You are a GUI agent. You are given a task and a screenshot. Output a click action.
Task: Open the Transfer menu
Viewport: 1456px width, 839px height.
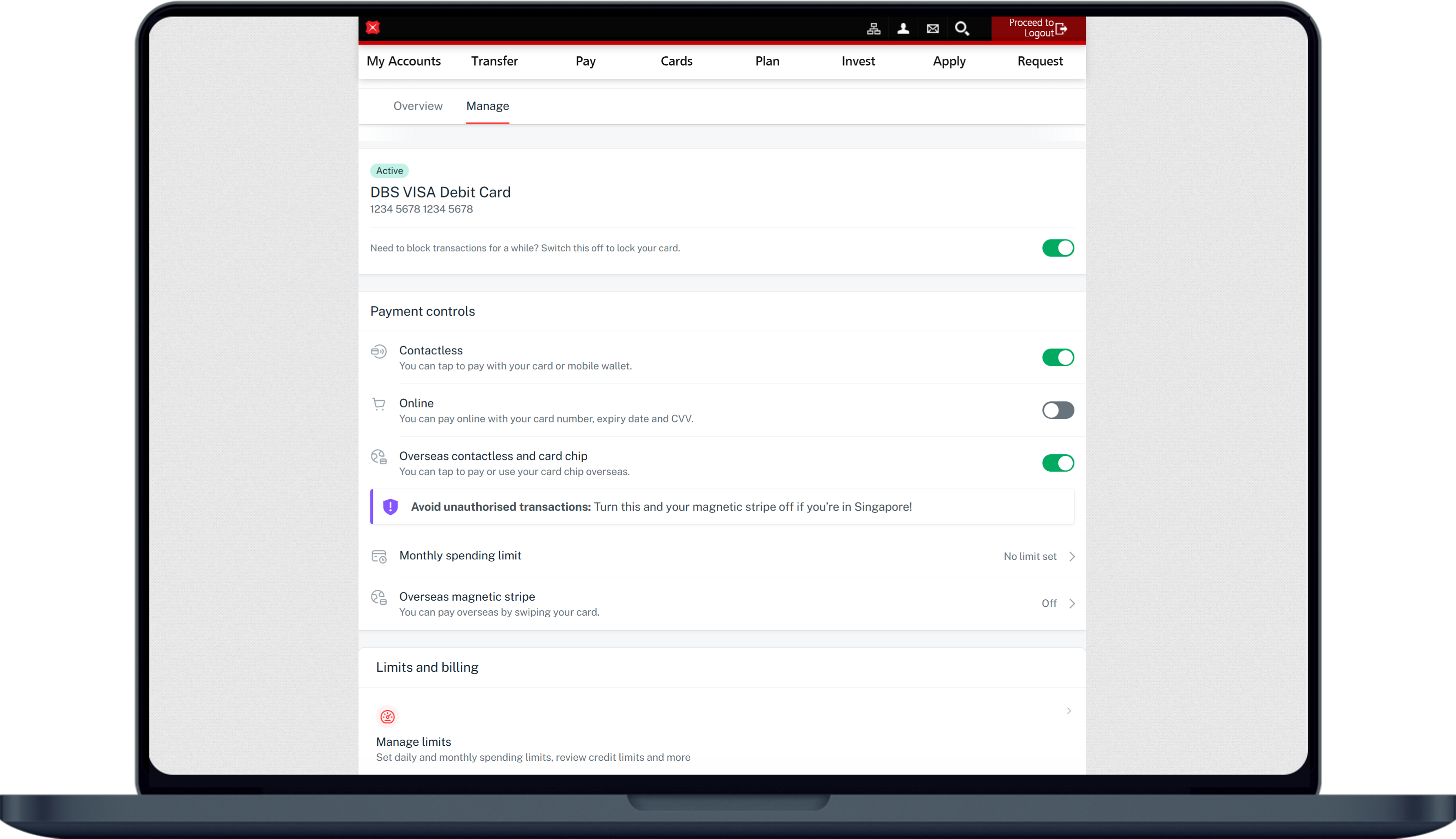pos(494,61)
